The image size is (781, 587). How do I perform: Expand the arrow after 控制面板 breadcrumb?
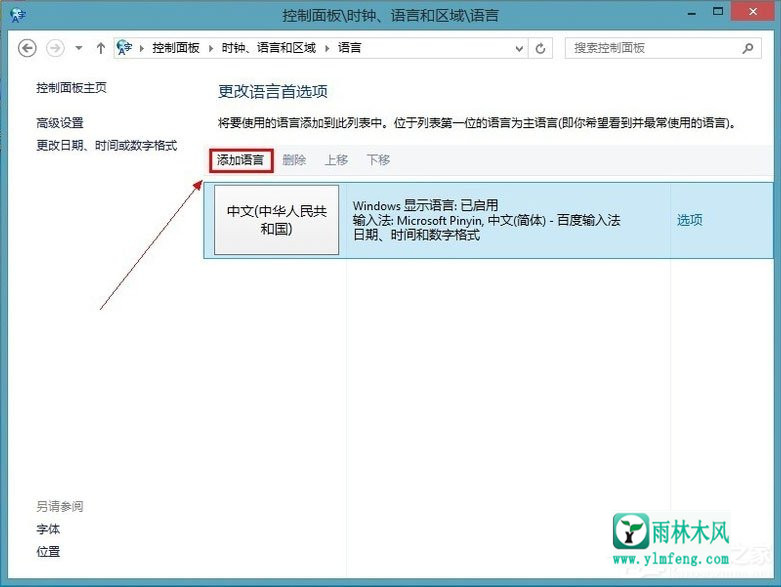[211, 48]
